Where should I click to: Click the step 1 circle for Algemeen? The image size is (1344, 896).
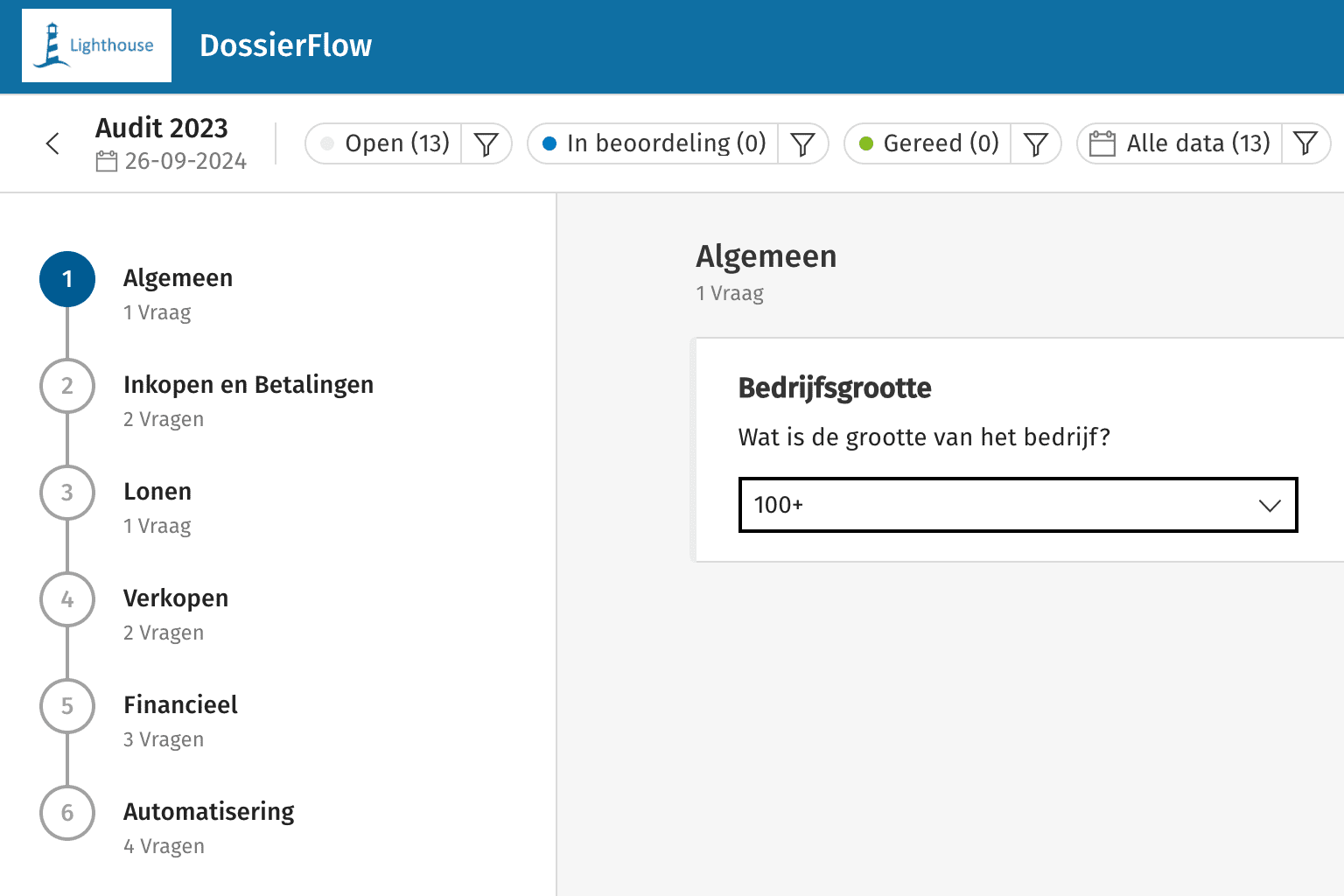click(x=67, y=279)
